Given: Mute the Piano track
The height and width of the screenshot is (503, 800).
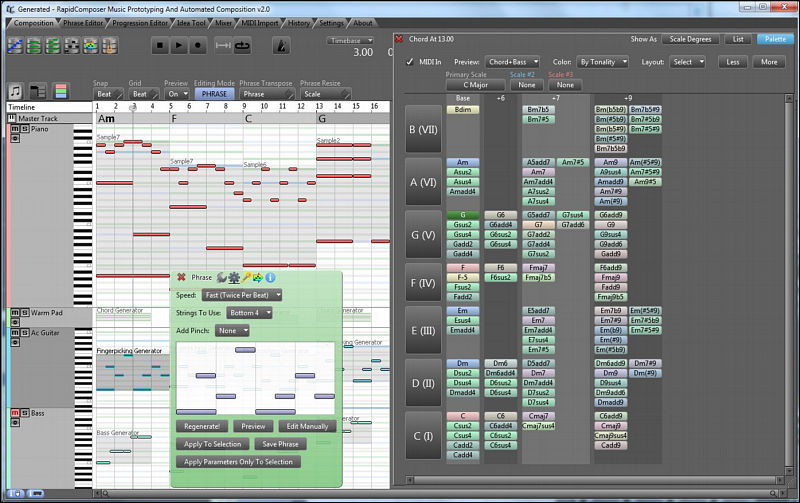Looking at the screenshot, I should pyautogui.click(x=15, y=129).
